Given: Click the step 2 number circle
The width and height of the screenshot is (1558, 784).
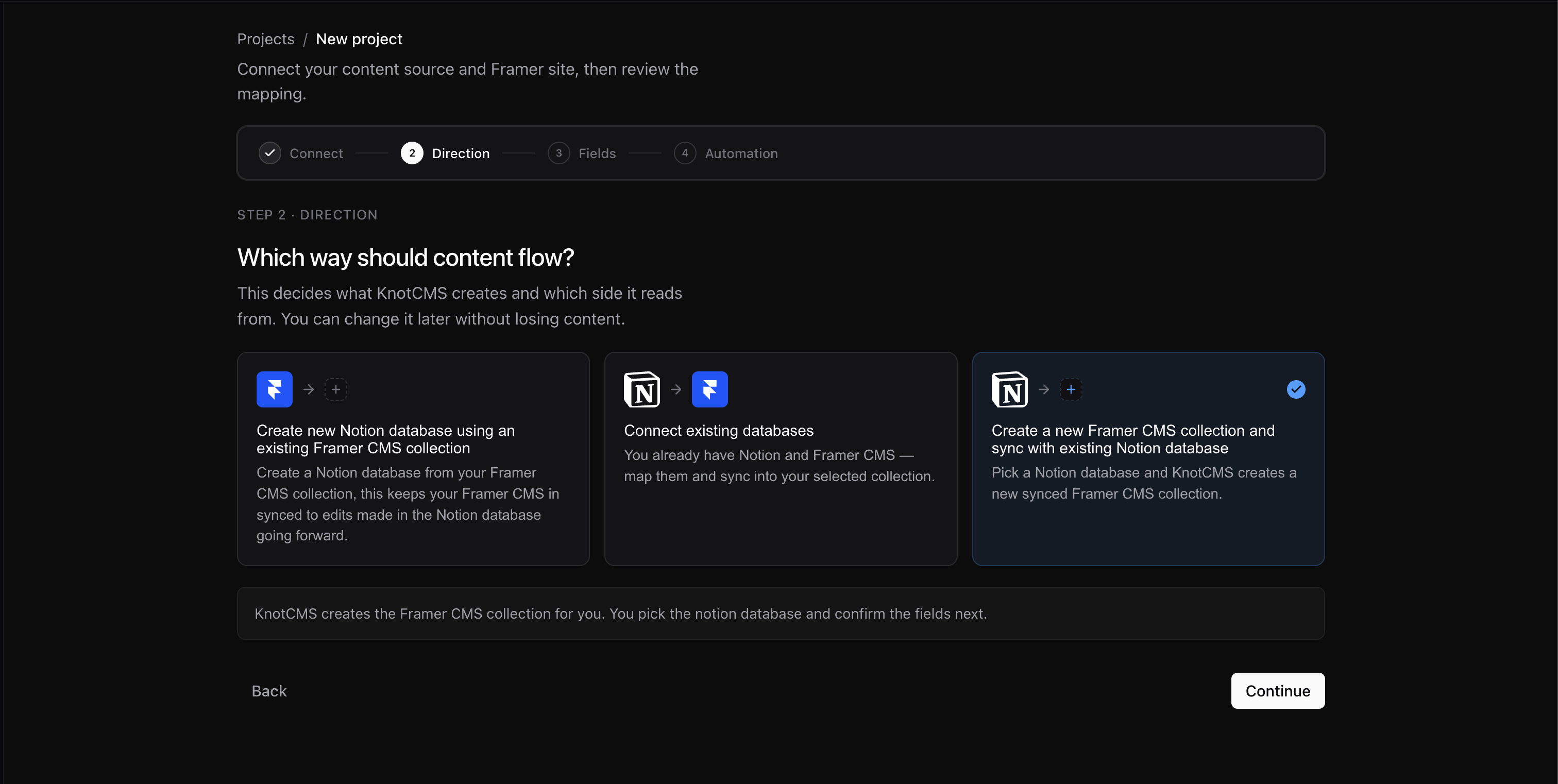Looking at the screenshot, I should click(x=412, y=153).
